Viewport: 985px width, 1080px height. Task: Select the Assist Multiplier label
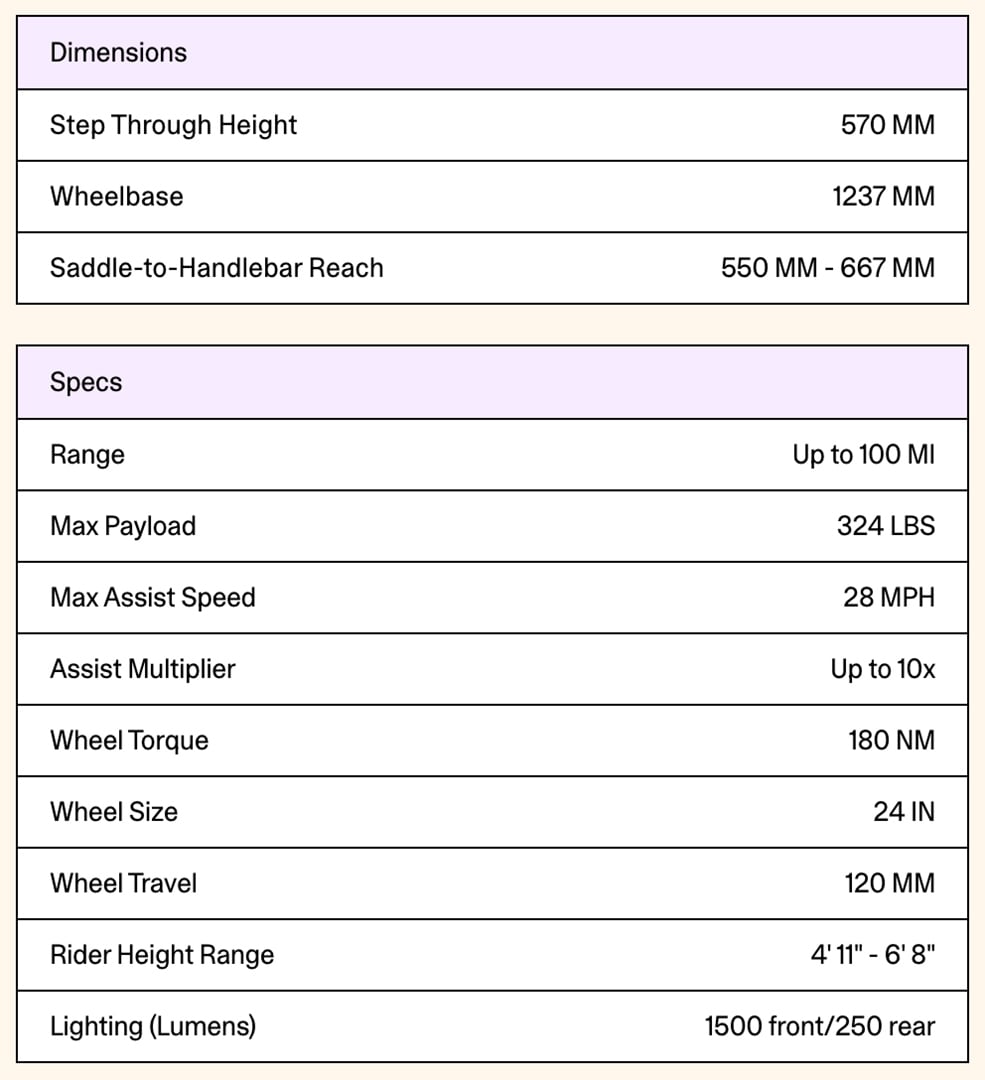click(x=142, y=669)
